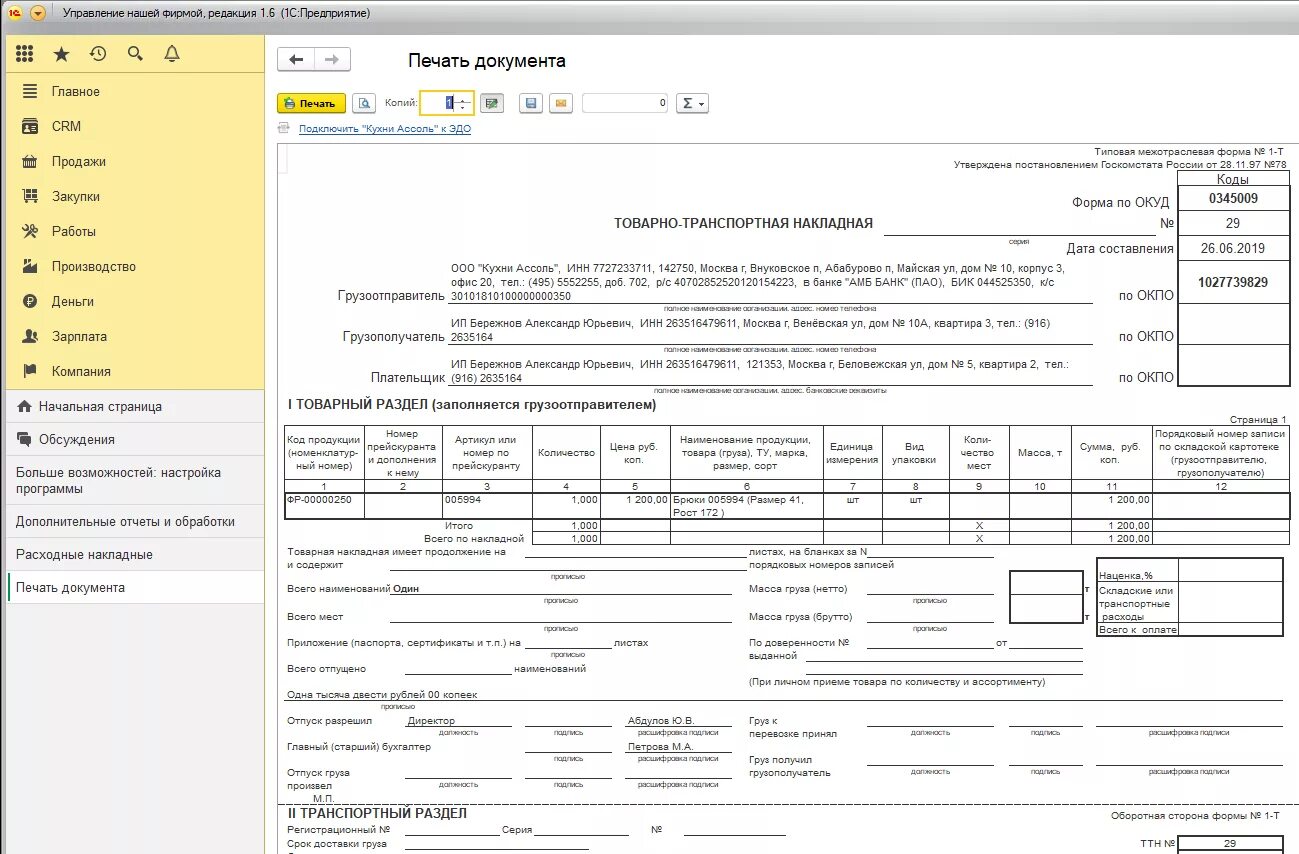
Task: Click product code cell ФР-00000250
Action: [x=325, y=505]
